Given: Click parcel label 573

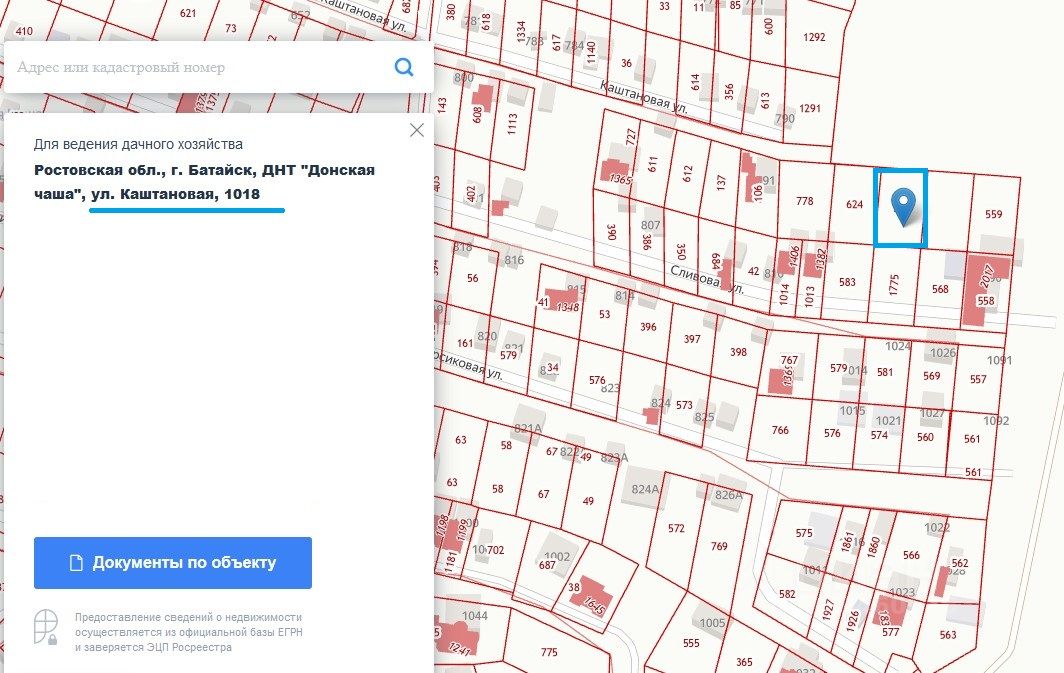Looking at the screenshot, I should (684, 405).
